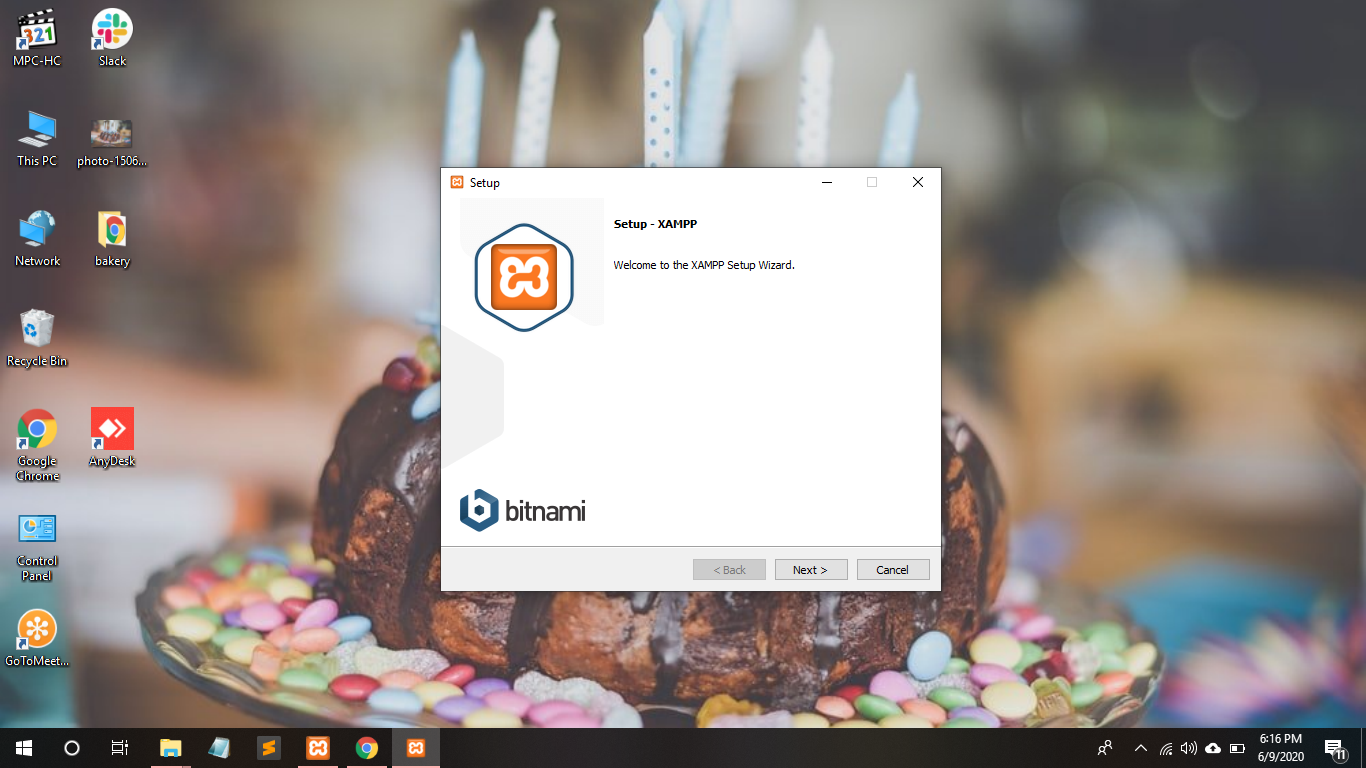Select the GoToMeeting desktop shortcut

point(37,638)
